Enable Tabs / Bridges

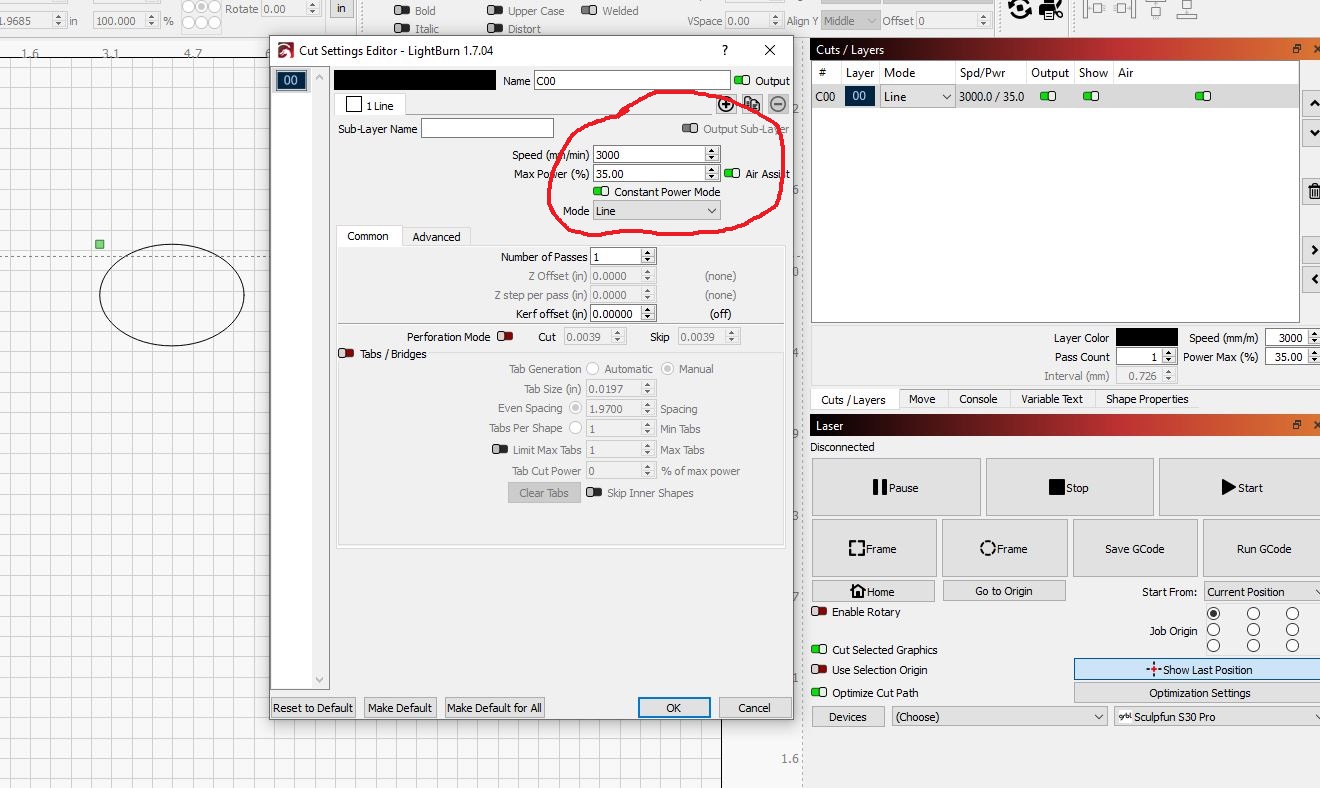(346, 354)
